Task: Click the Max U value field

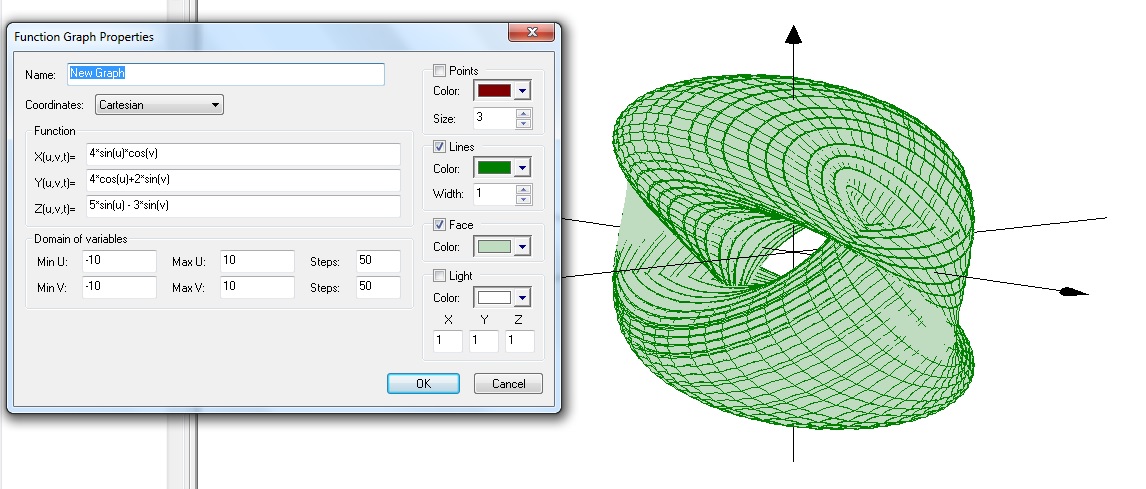Action: 257,262
